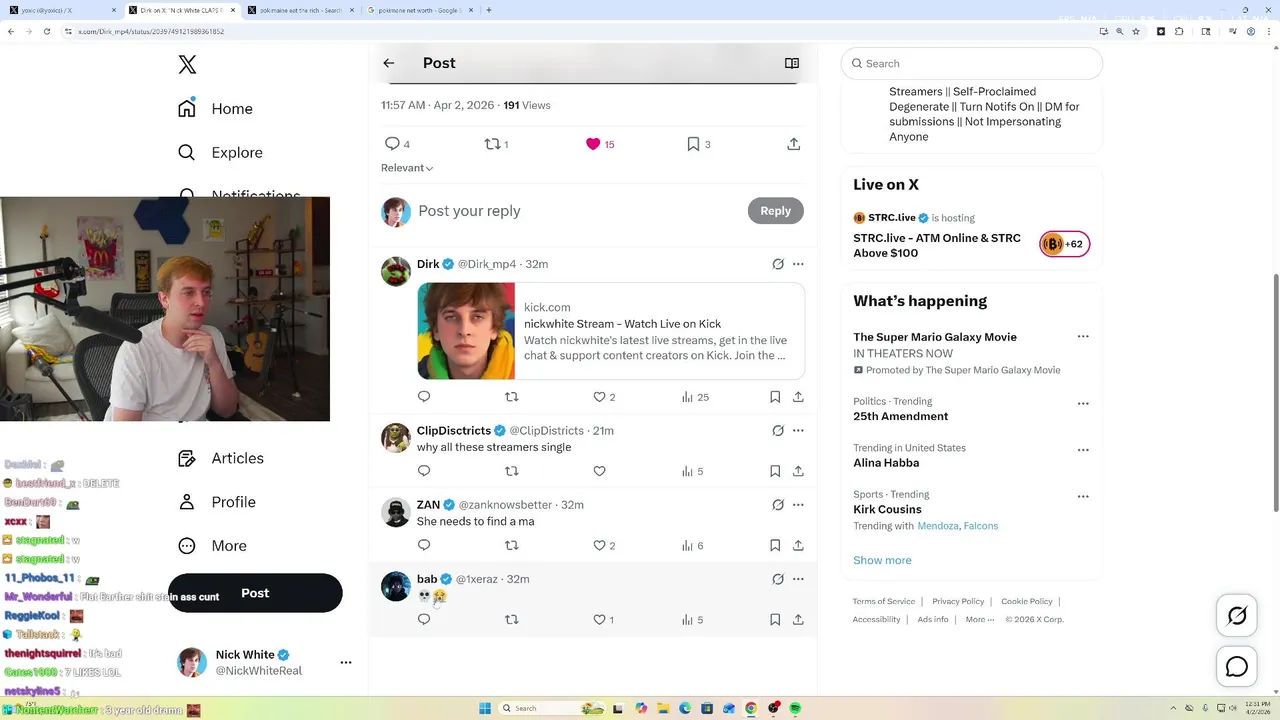Viewport: 1280px width, 720px height.
Task: Bookmark ZAN's reply
Action: (x=775, y=545)
